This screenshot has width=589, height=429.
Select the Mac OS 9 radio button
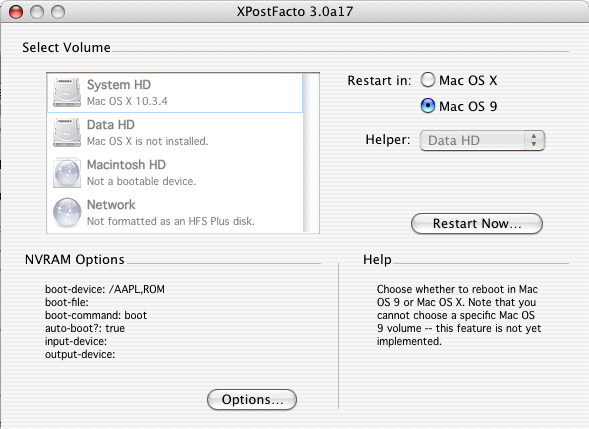[x=427, y=106]
